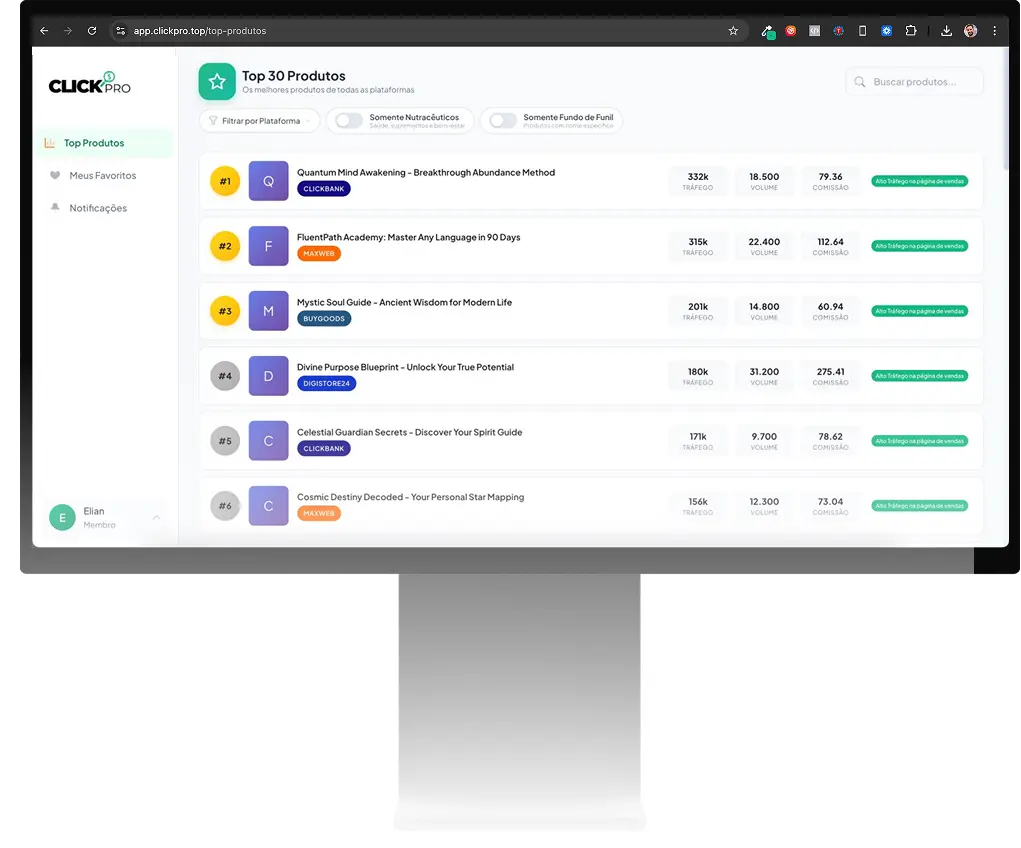Click the bookmark star in the address bar

click(733, 31)
